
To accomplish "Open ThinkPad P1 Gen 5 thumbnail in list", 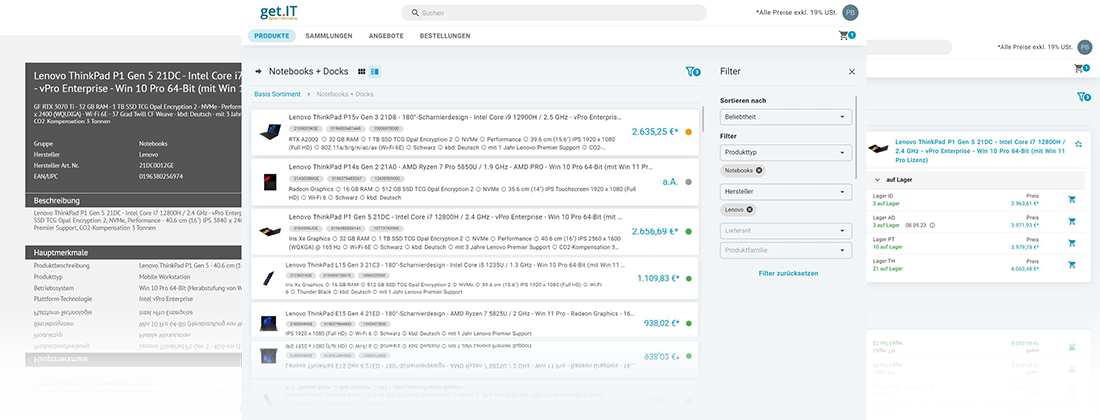I will [270, 231].
